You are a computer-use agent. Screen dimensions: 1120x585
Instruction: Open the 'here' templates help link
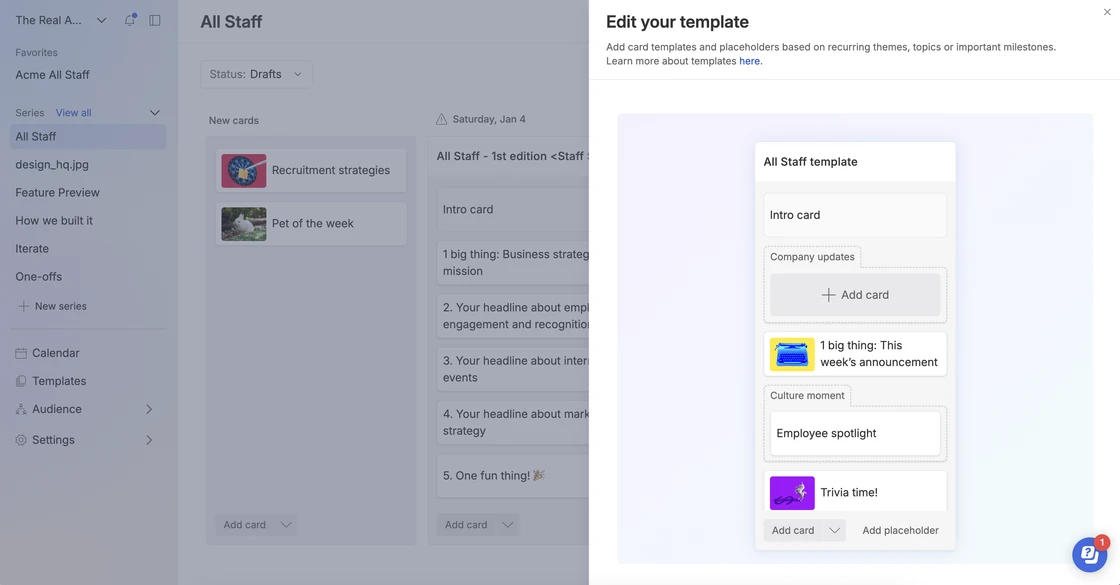pos(749,61)
